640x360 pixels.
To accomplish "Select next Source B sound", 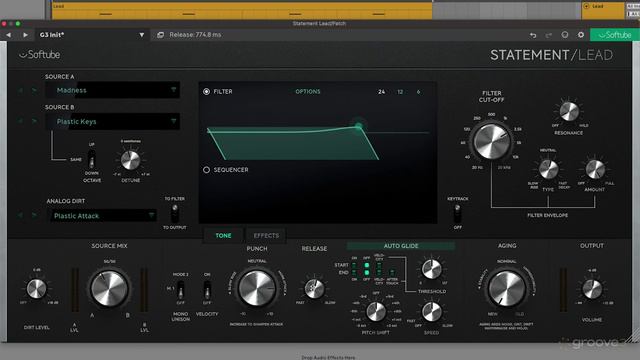I will click(x=35, y=121).
